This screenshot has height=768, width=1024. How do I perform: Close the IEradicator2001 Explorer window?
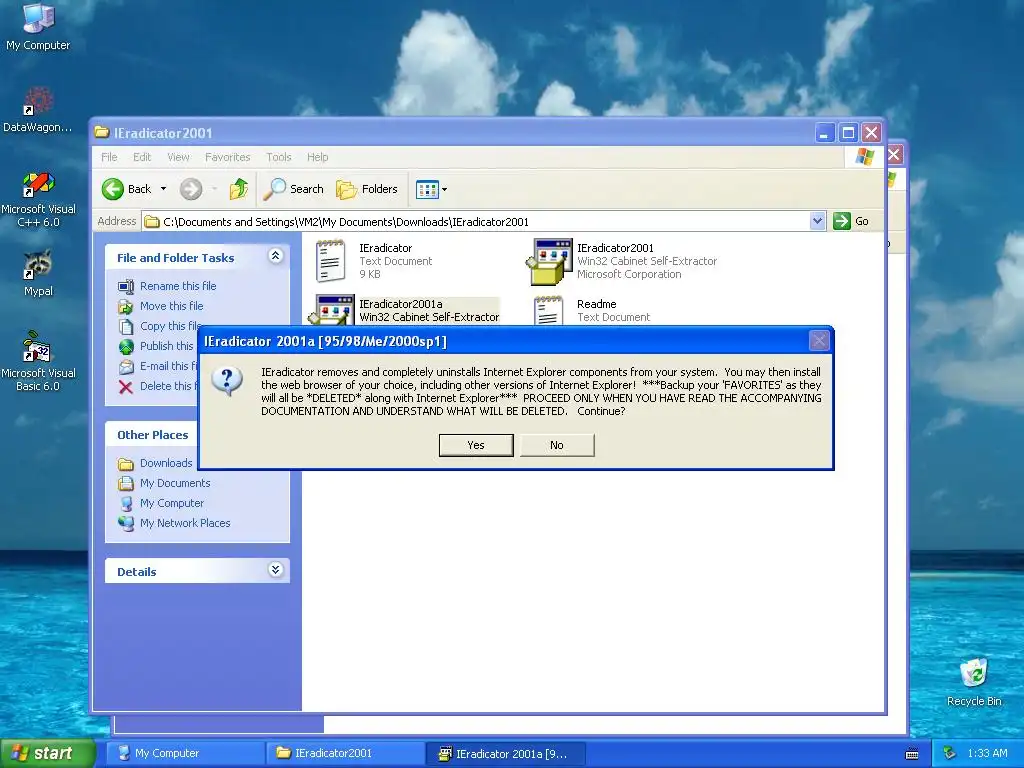[871, 133]
